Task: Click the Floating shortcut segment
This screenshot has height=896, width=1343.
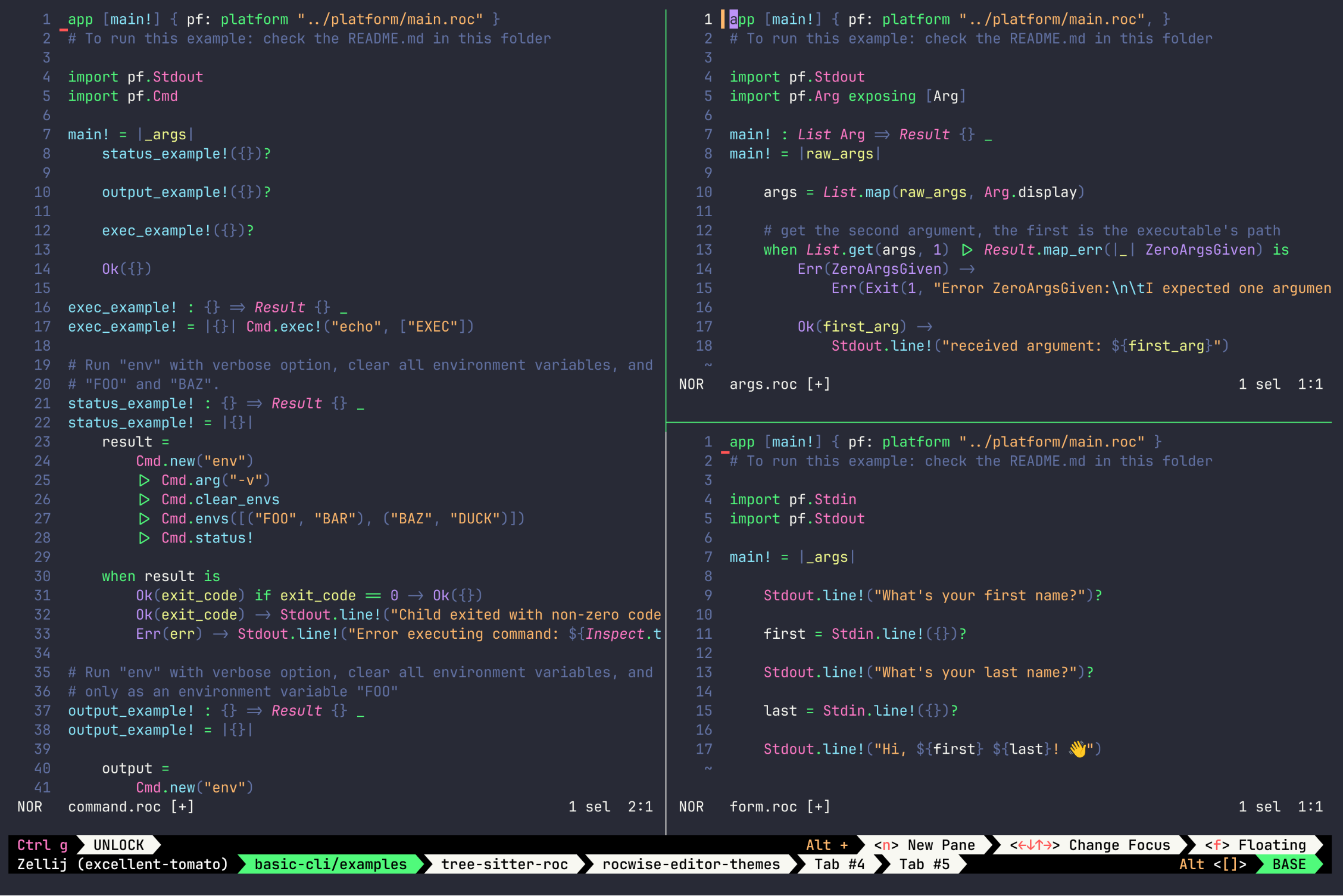Action: pos(1255,845)
